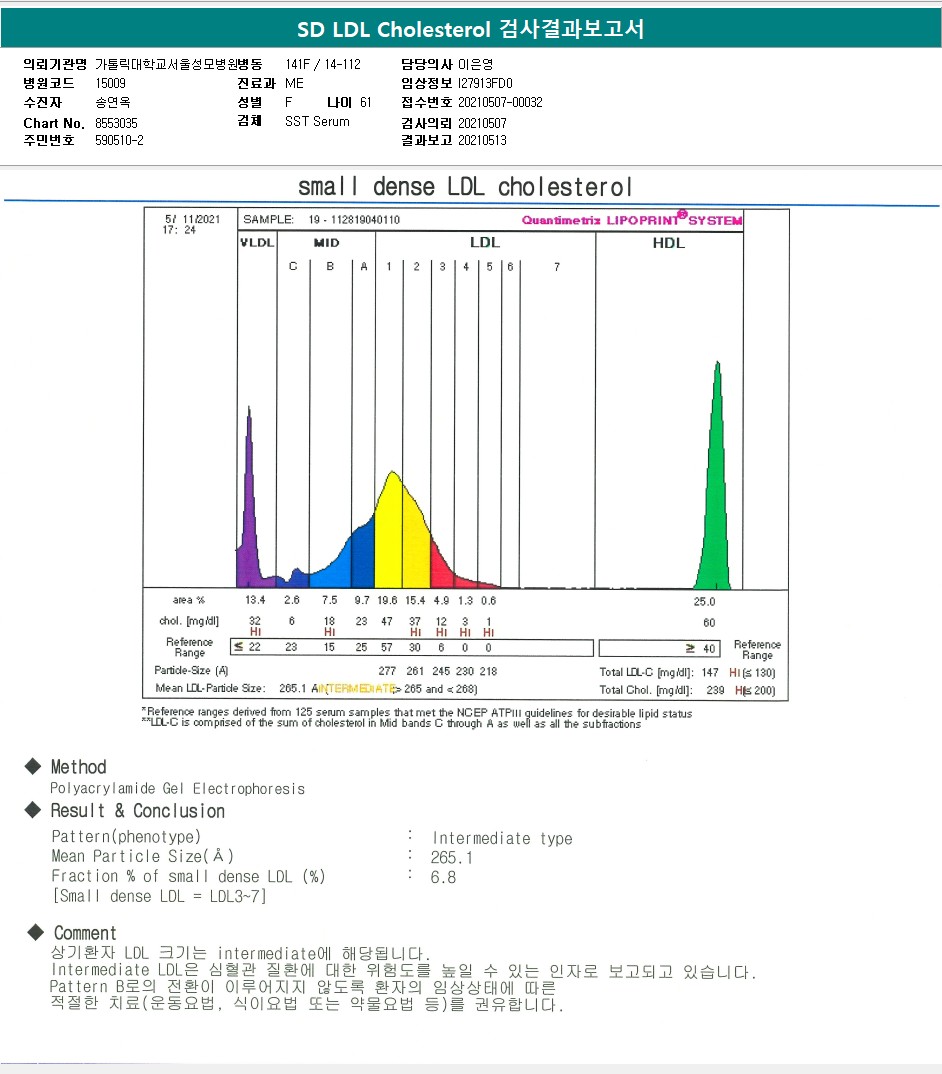Select the resident number 590510-2
This screenshot has height=1074, width=942.
pos(119,140)
